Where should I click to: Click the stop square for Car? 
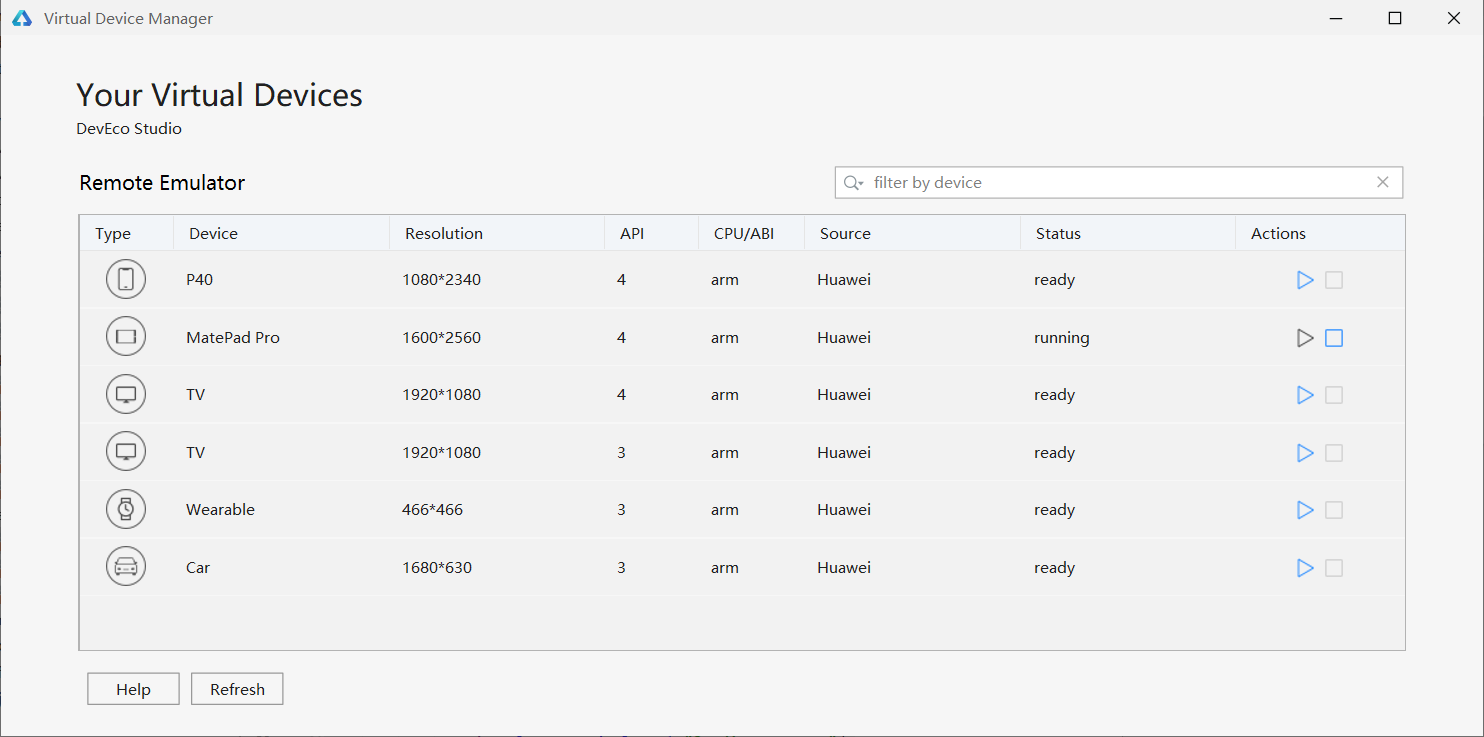click(x=1334, y=568)
